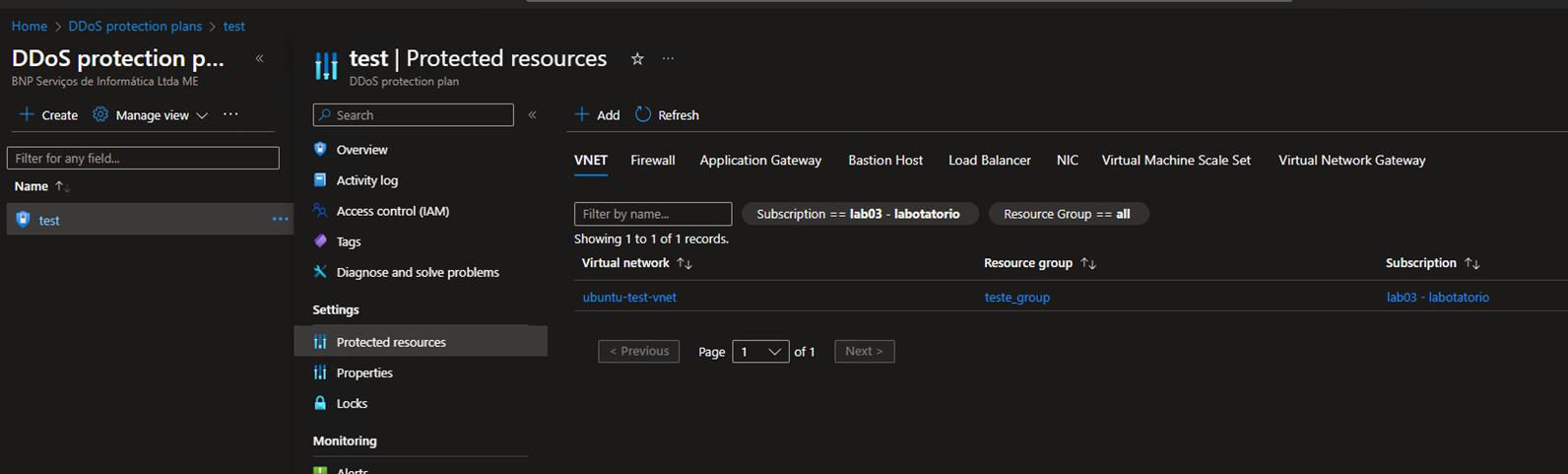Screen dimensions: 1568x474
Task: Favorite this page with the star icon
Action: (637, 59)
